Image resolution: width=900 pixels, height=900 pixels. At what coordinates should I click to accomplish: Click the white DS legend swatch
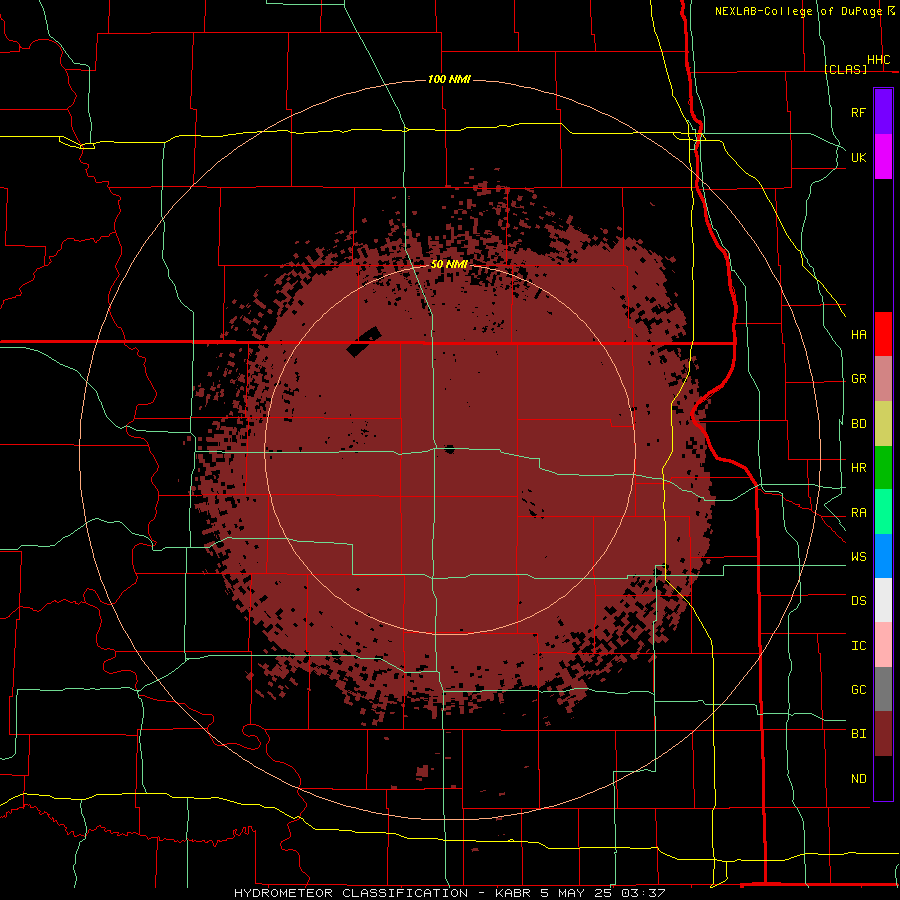[x=883, y=600]
